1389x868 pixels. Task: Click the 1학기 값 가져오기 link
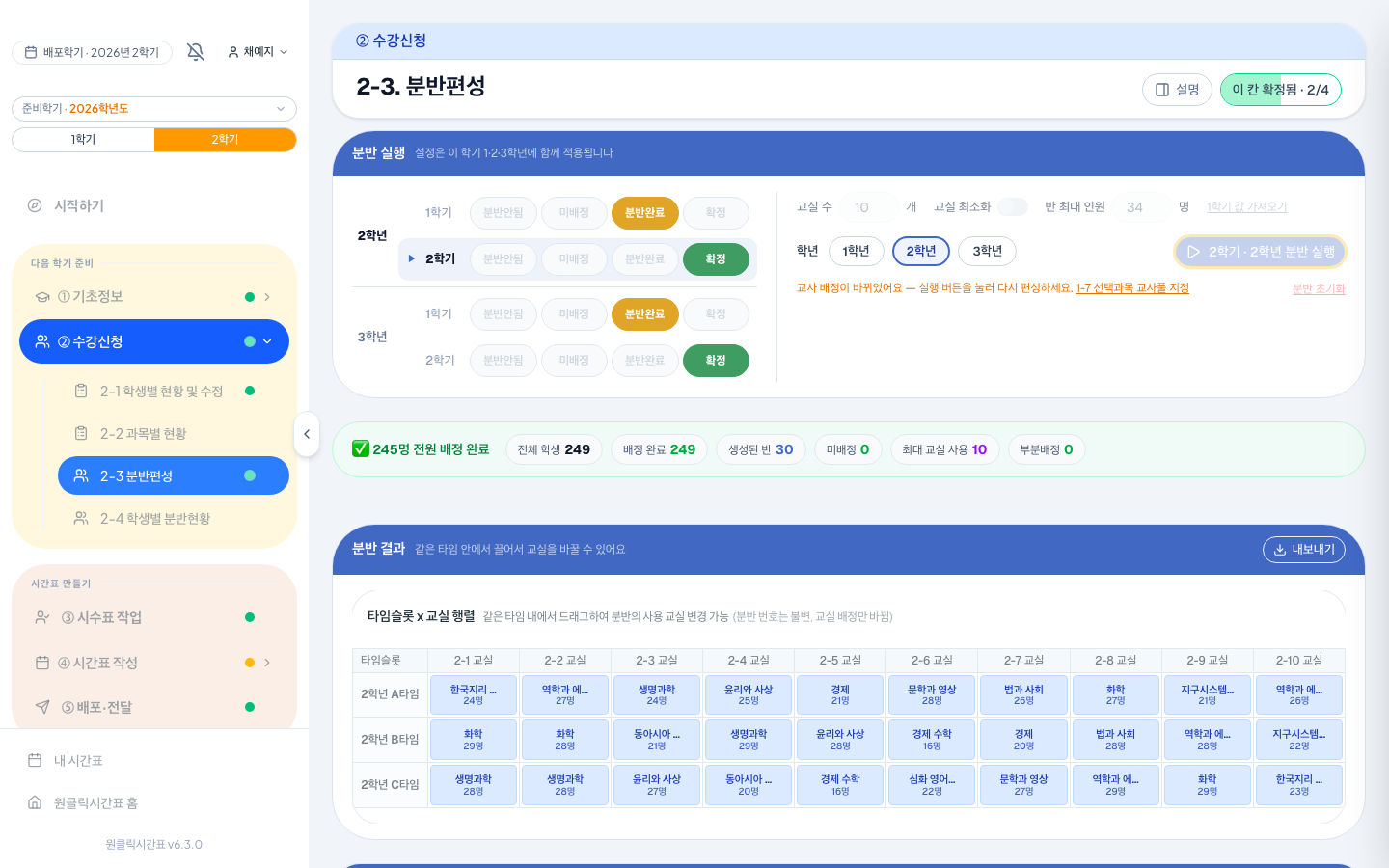(1247, 207)
